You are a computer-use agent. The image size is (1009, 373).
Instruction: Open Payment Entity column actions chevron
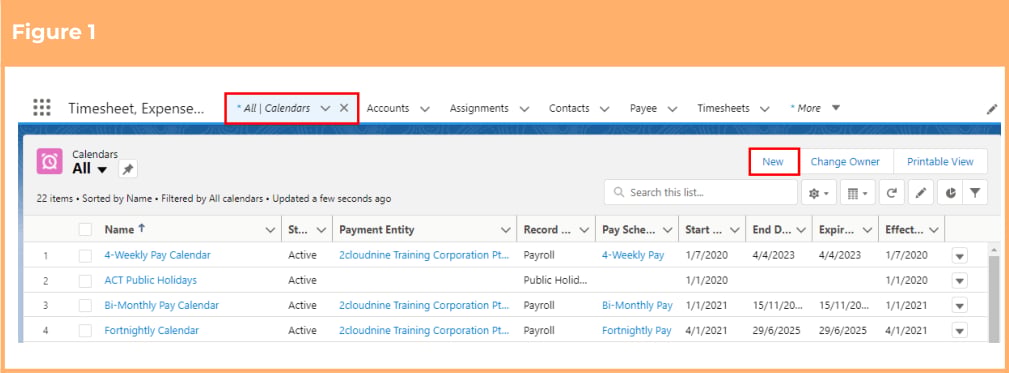tap(506, 230)
